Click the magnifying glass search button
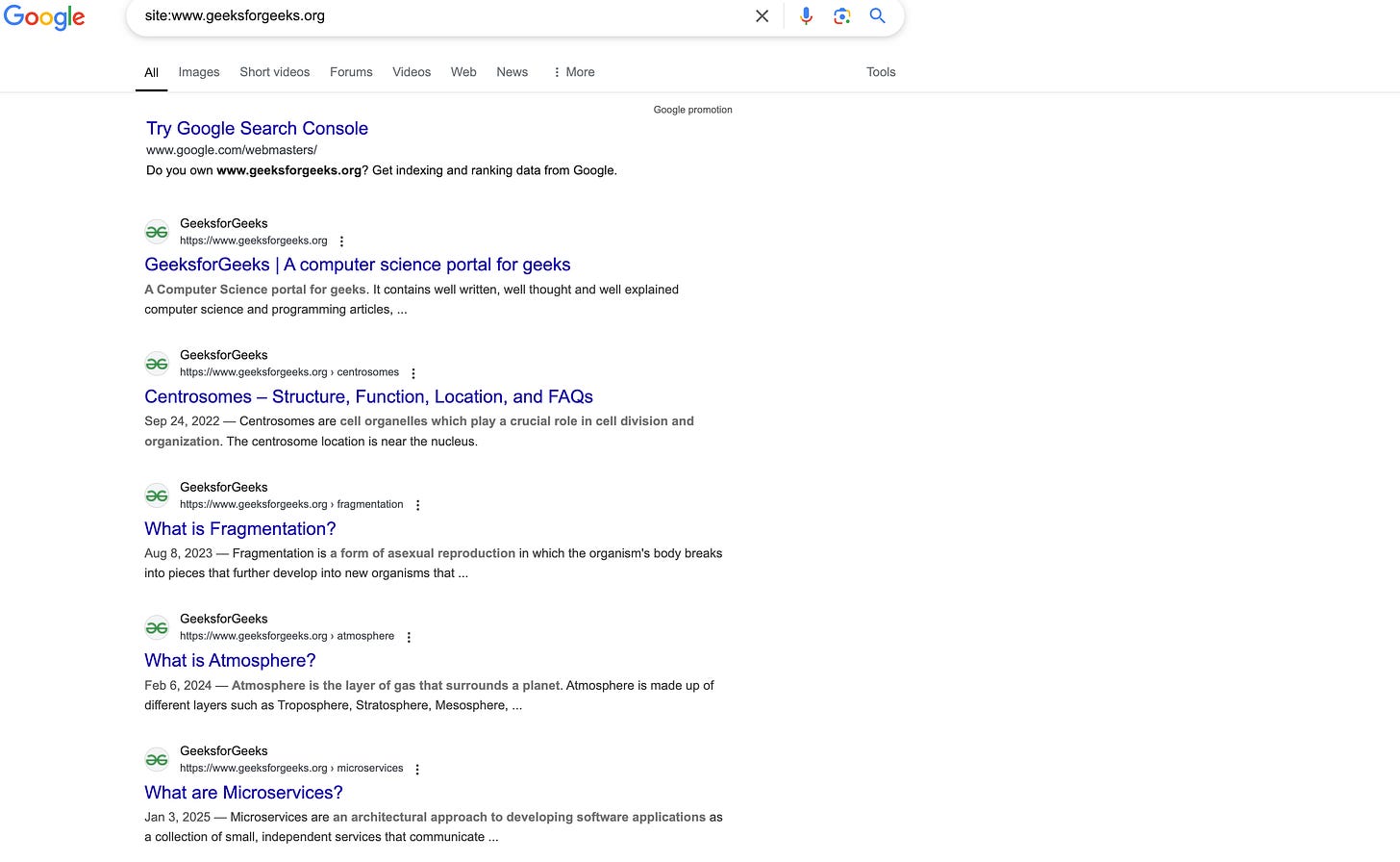This screenshot has width=1400, height=862. [878, 16]
